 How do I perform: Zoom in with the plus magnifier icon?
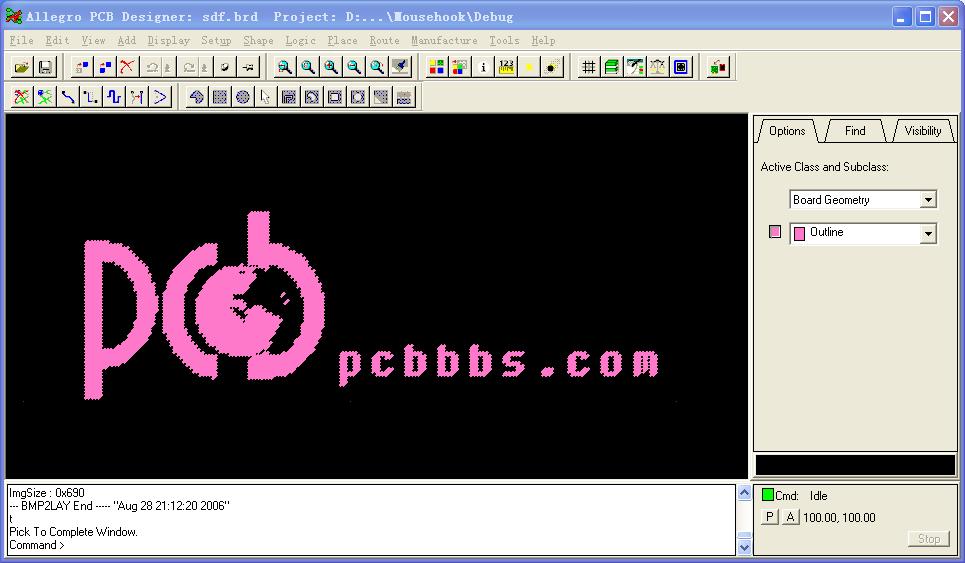(330, 66)
